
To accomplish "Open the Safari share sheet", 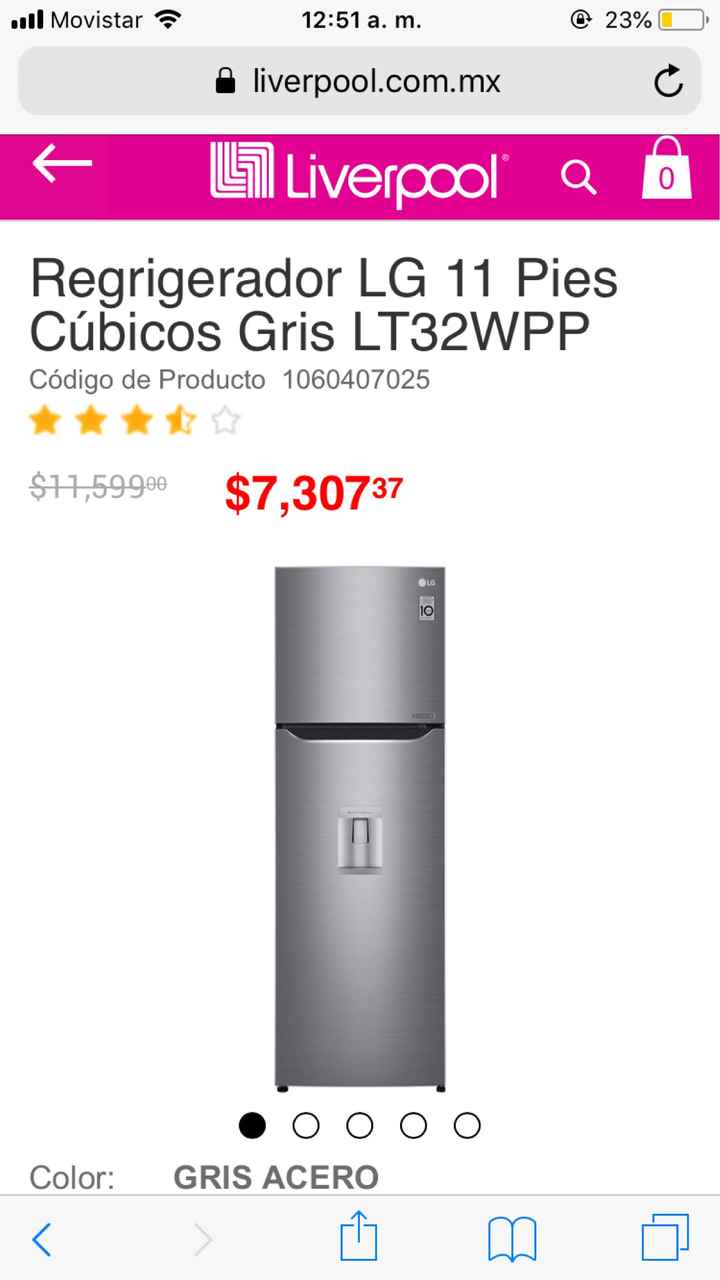I will [x=359, y=1237].
